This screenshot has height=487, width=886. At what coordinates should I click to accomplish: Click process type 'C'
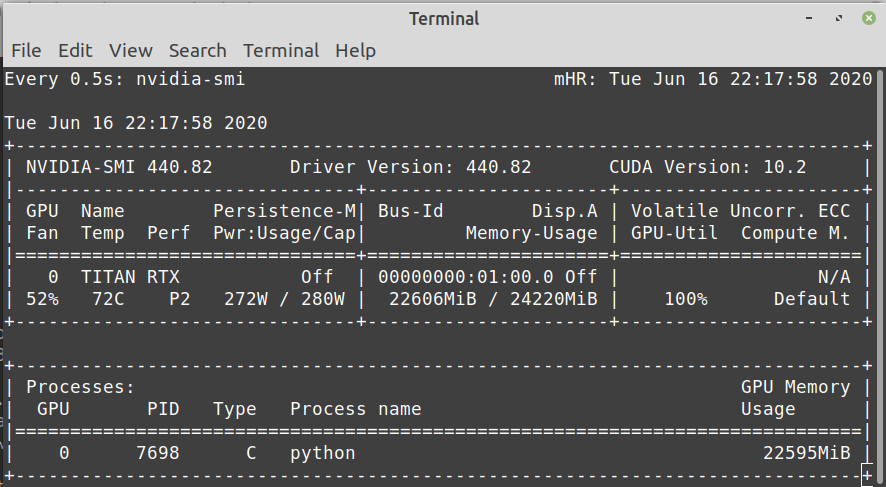point(251,454)
